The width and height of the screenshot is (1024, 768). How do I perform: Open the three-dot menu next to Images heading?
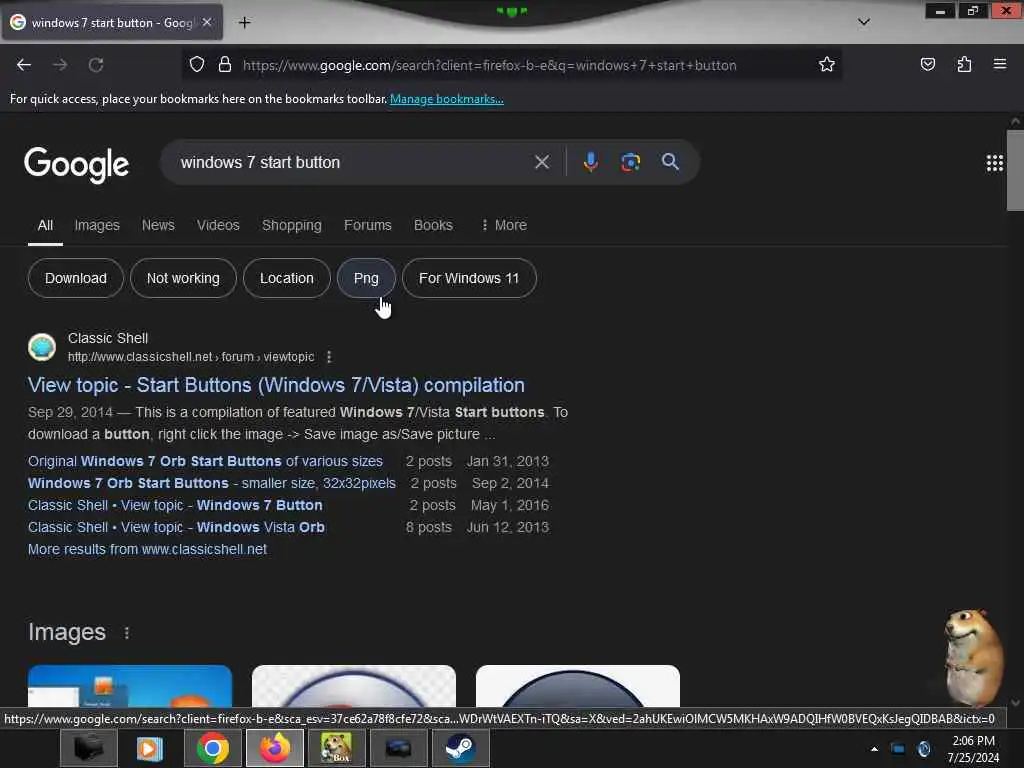[x=127, y=633]
